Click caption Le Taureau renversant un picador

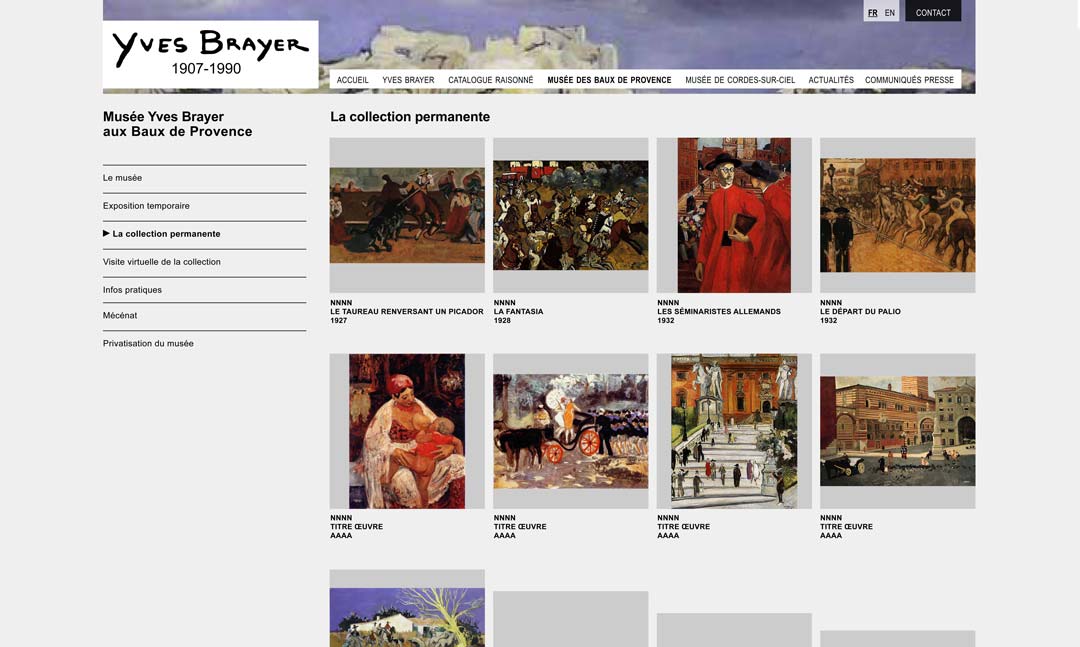point(406,311)
